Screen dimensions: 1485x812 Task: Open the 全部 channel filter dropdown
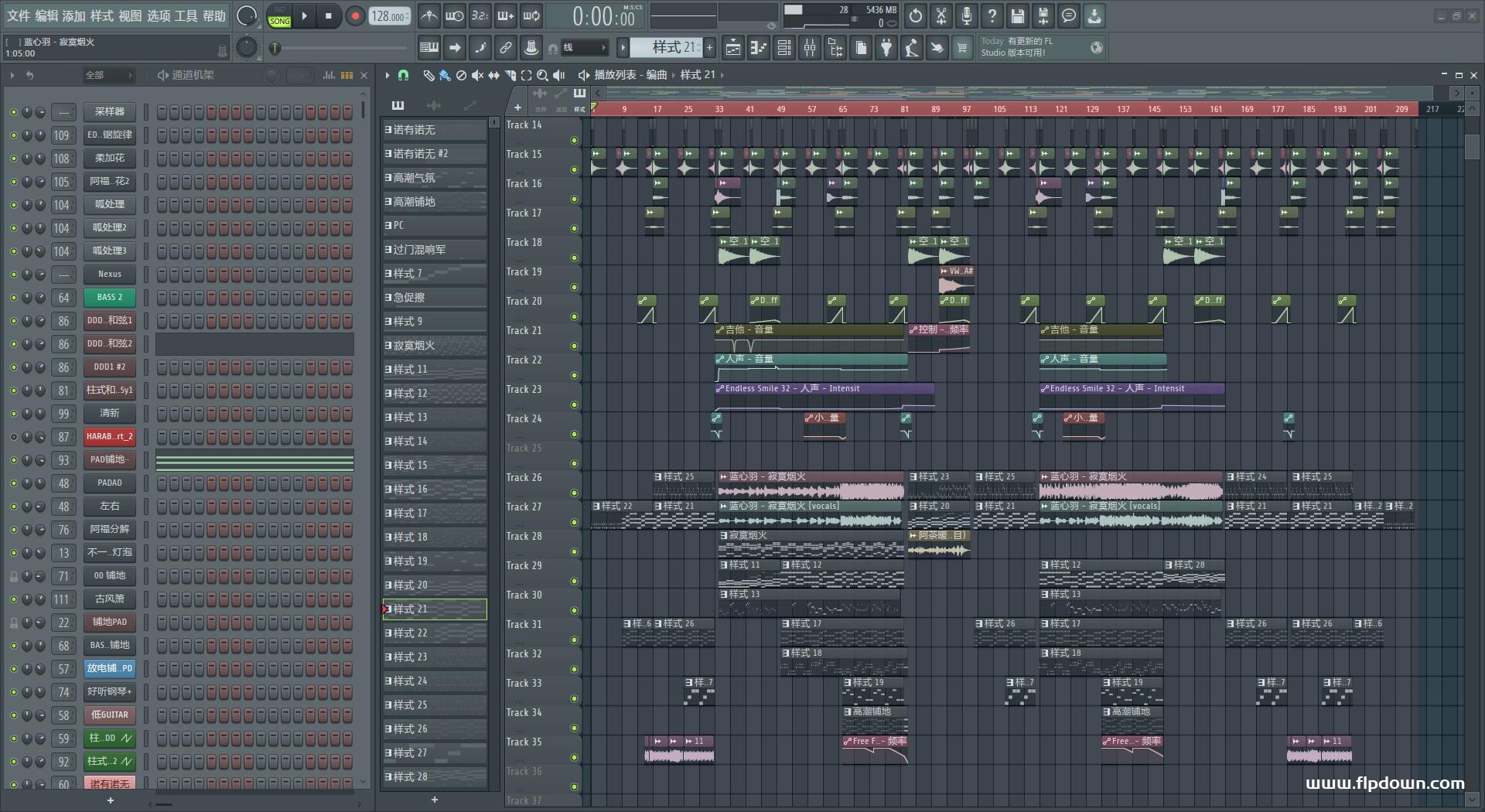pyautogui.click(x=109, y=75)
